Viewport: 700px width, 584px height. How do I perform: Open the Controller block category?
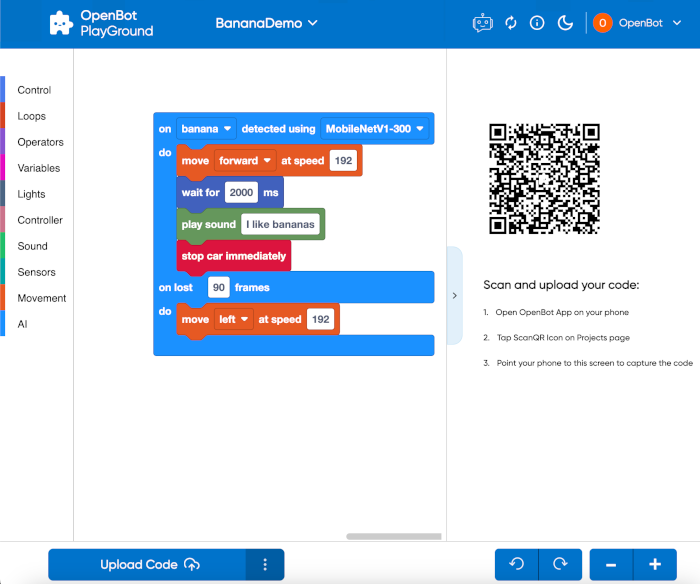tap(40, 220)
